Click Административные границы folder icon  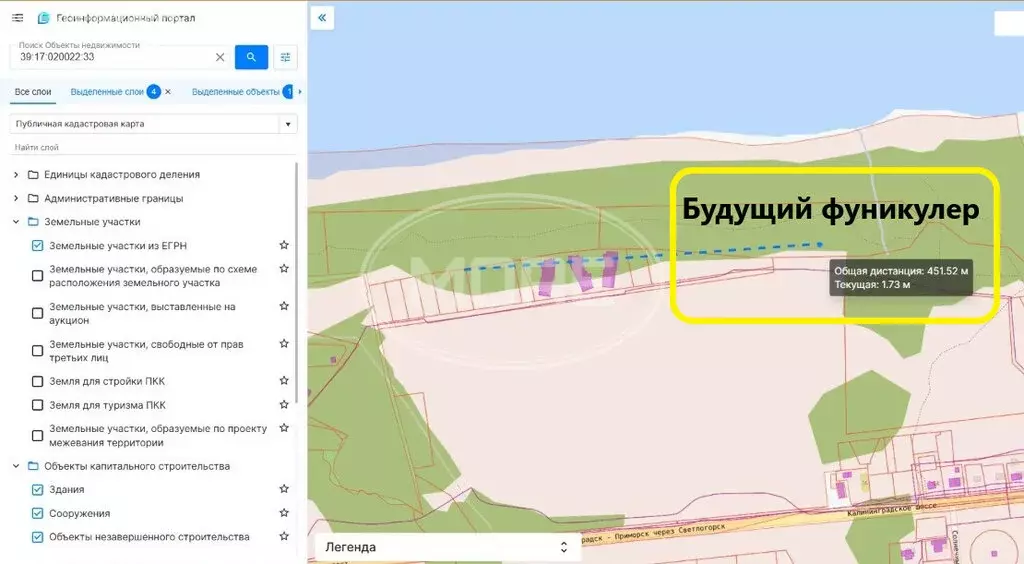[33, 198]
